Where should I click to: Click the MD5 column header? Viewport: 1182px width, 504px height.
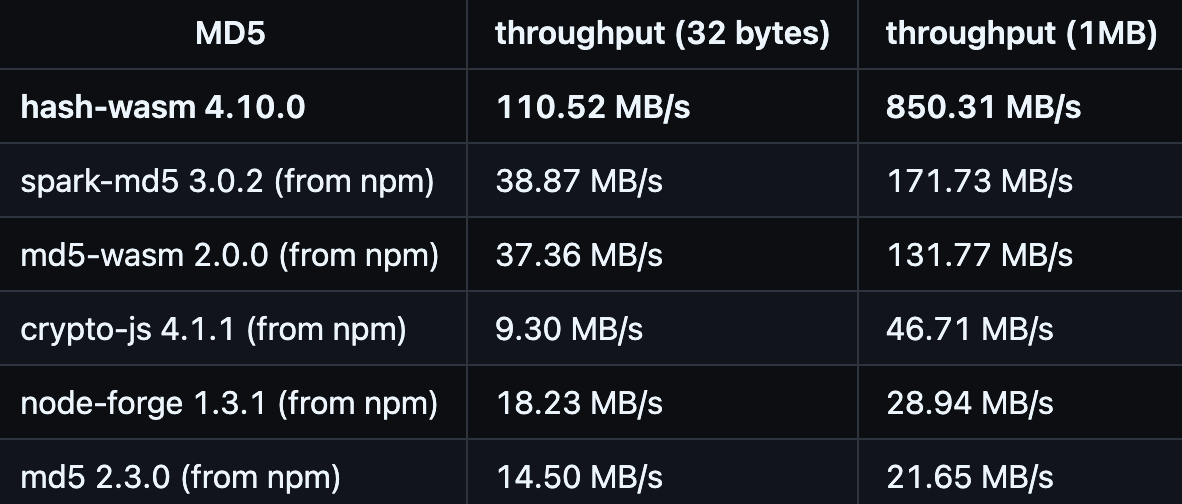click(x=230, y=34)
